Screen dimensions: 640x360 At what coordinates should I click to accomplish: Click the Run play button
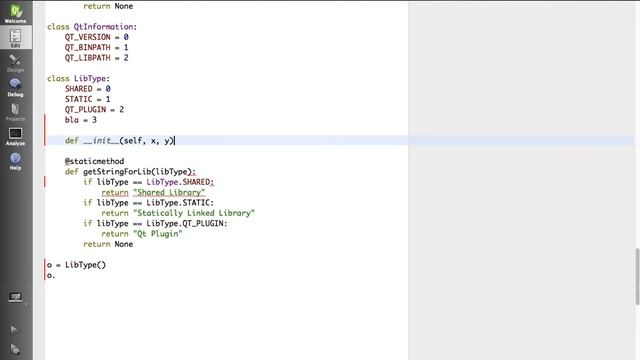coord(14,329)
